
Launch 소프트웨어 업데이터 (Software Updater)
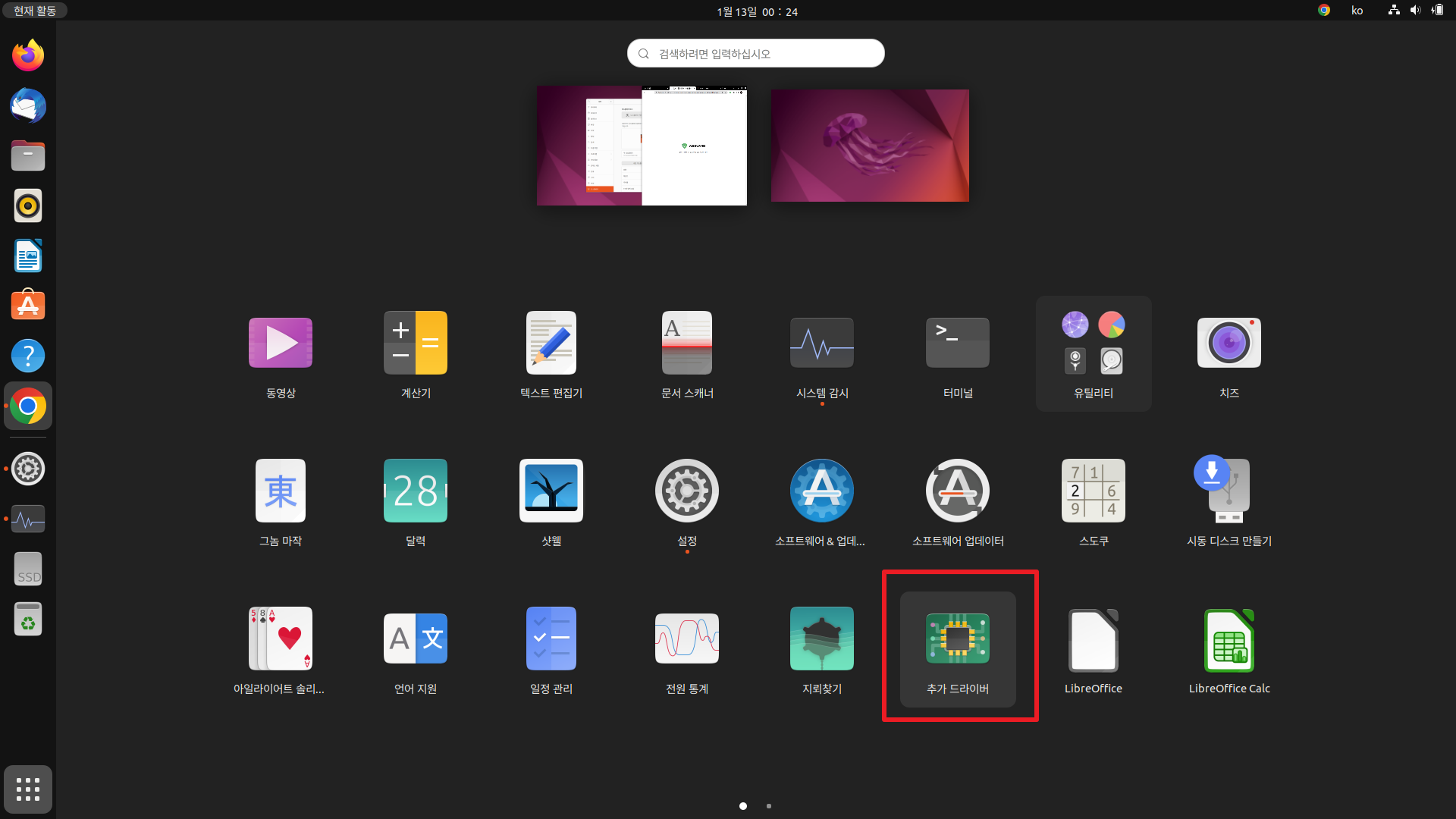[957, 491]
